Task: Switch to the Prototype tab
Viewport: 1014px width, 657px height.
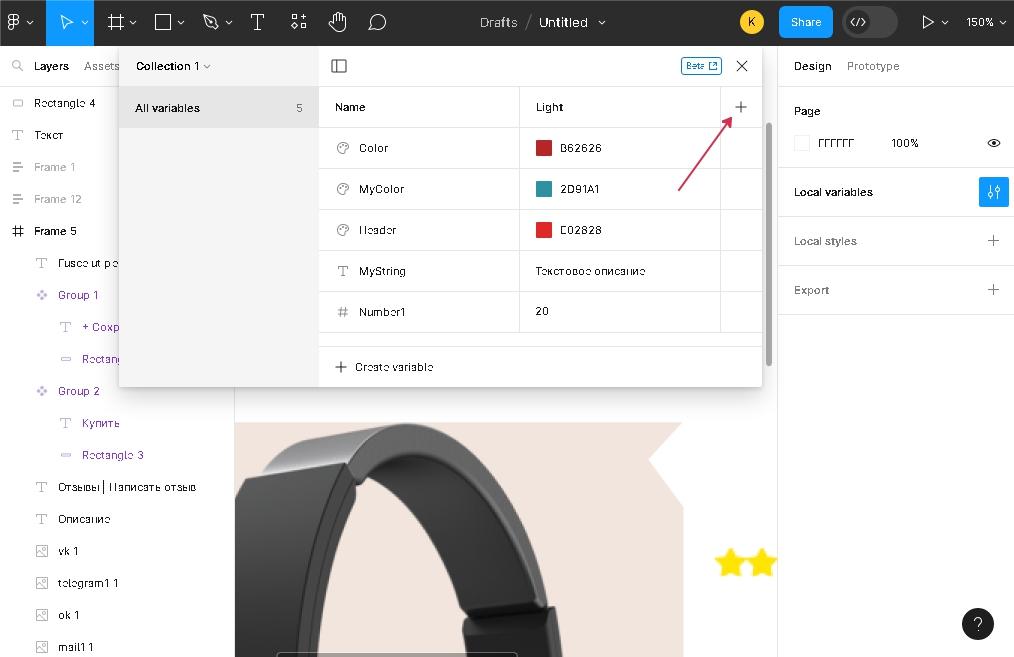Action: click(x=872, y=66)
